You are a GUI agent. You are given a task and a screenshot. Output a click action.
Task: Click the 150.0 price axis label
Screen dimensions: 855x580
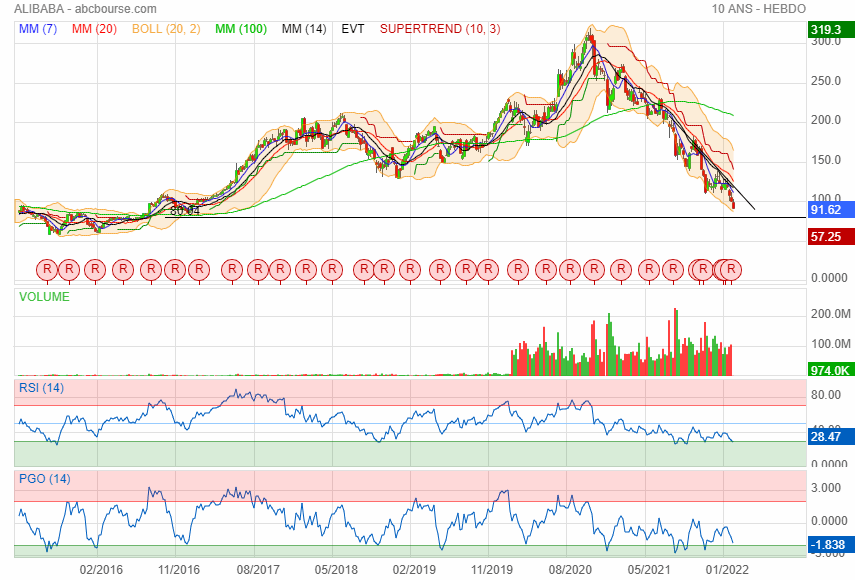coord(826,160)
